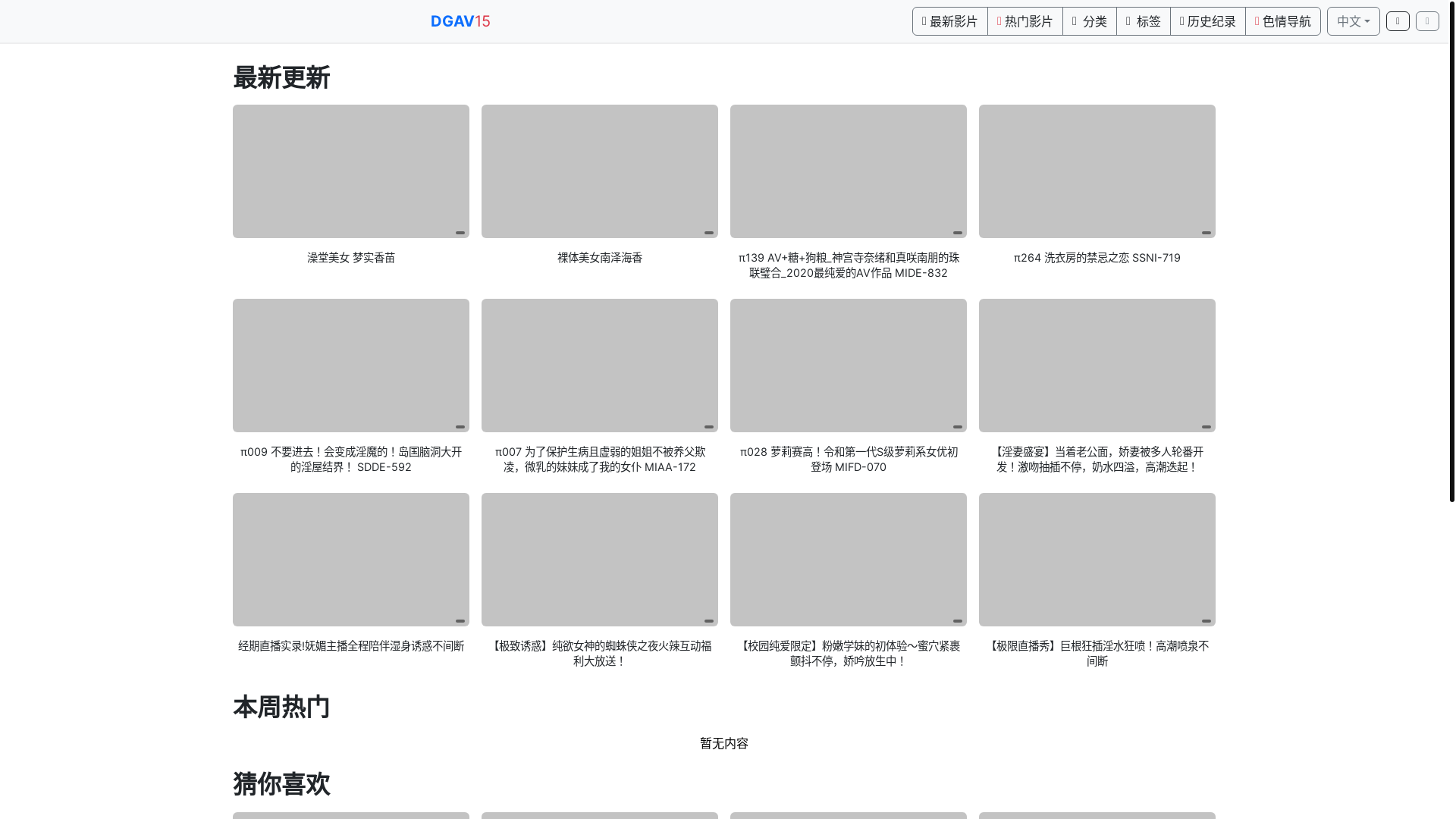The width and height of the screenshot is (1456, 819).
Task: Click the dark-bordered icon button beside 中文
Action: (1398, 21)
